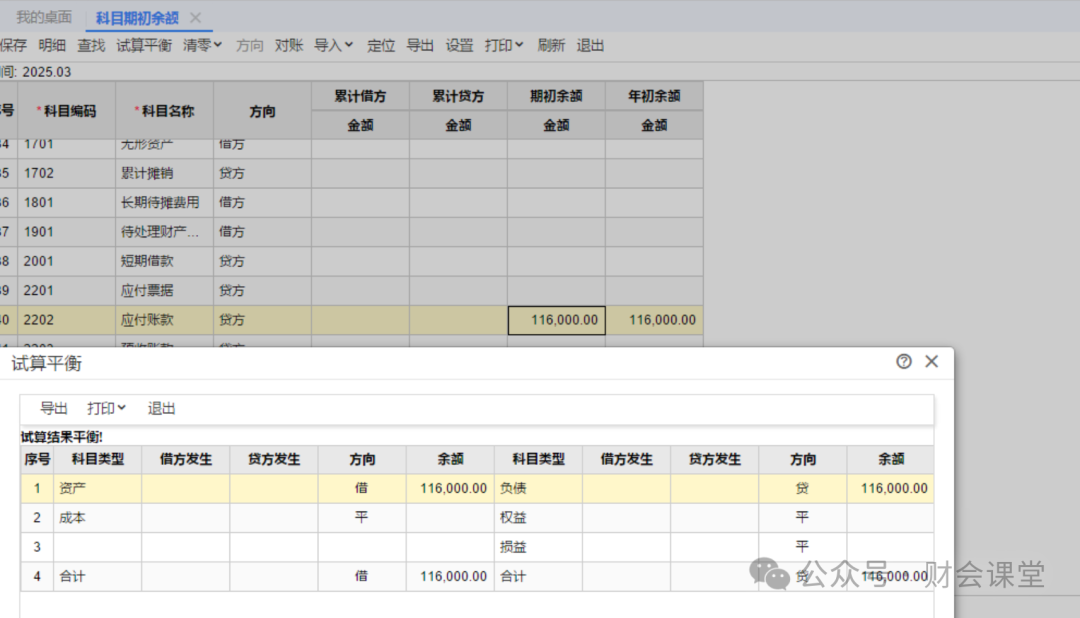Screen dimensions: 1080x618
Task: Open 打印 dropdown in 试算平衡 dialog
Action: click(106, 408)
